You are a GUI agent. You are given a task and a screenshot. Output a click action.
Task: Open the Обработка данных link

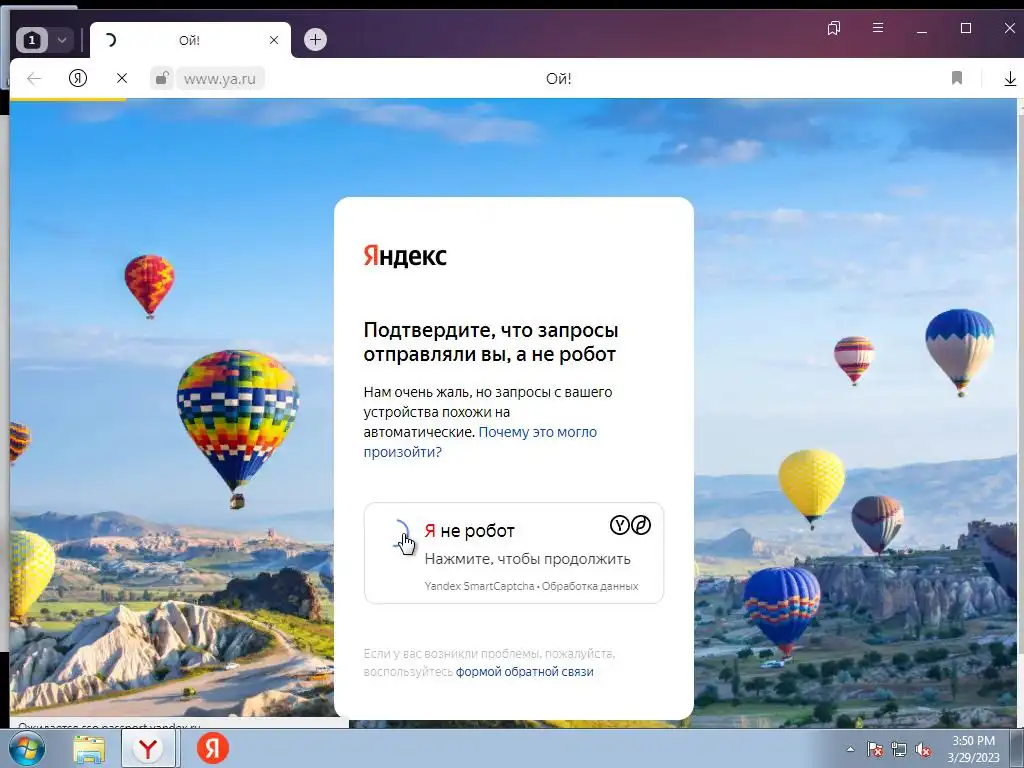click(x=590, y=586)
